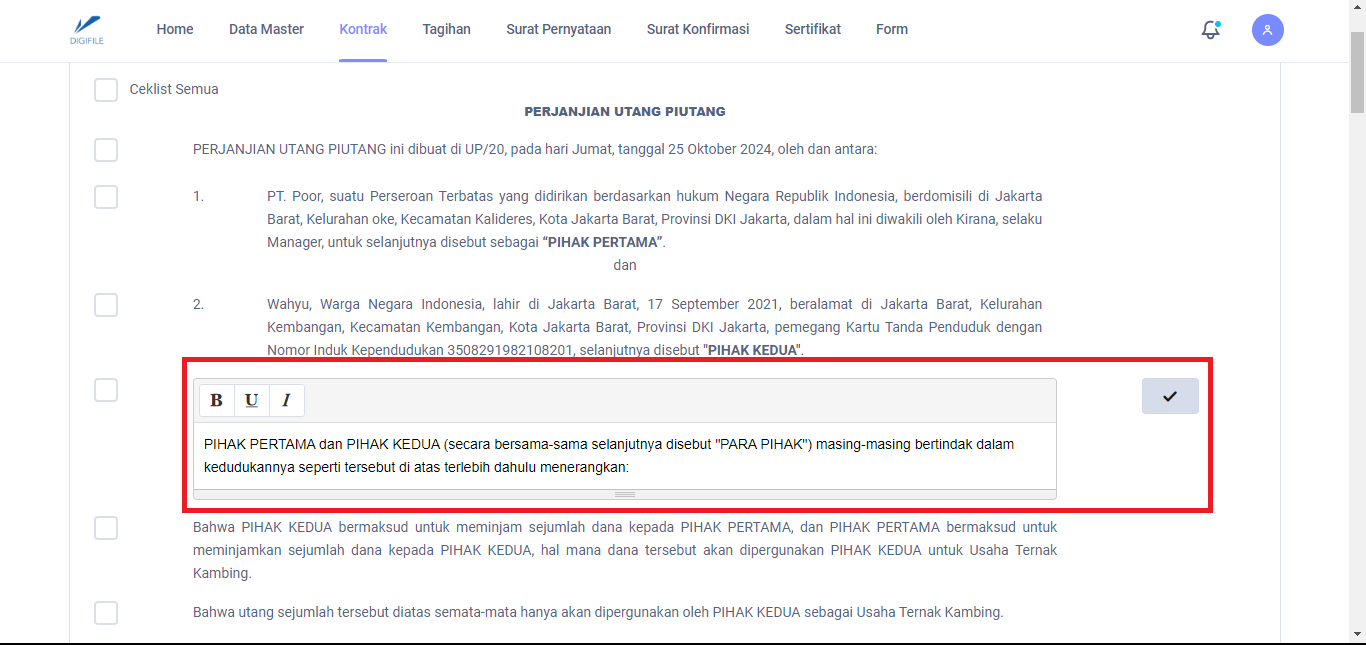
Task: Open the user profile avatar
Action: (1267, 30)
